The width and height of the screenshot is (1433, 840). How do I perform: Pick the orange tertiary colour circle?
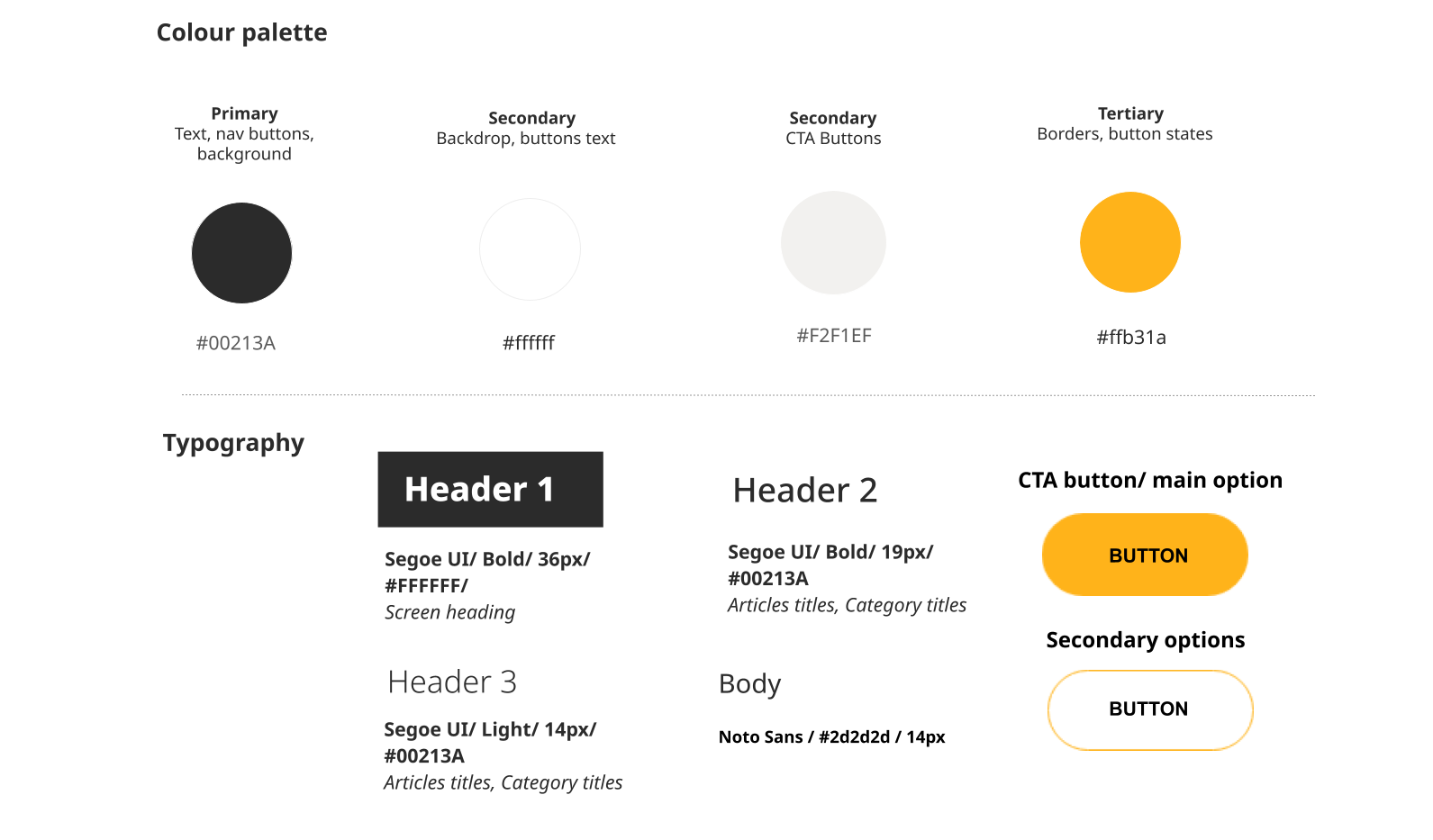pyautogui.click(x=1130, y=242)
